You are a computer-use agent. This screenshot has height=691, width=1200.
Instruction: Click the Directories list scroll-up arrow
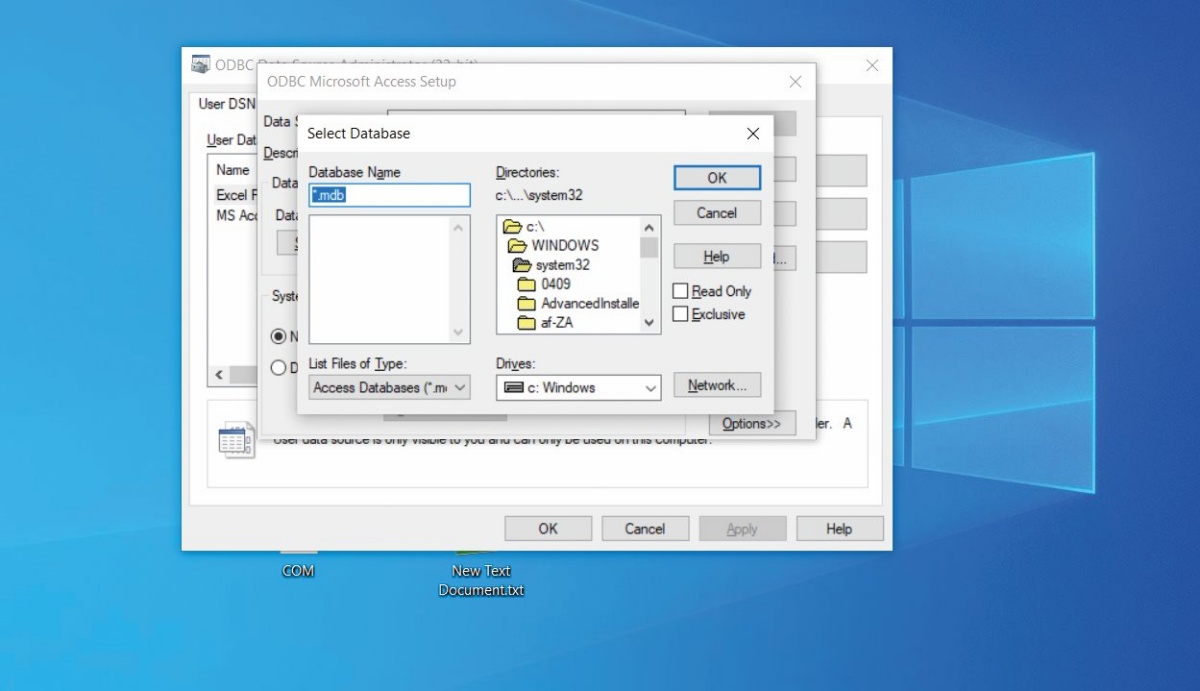[x=649, y=227]
